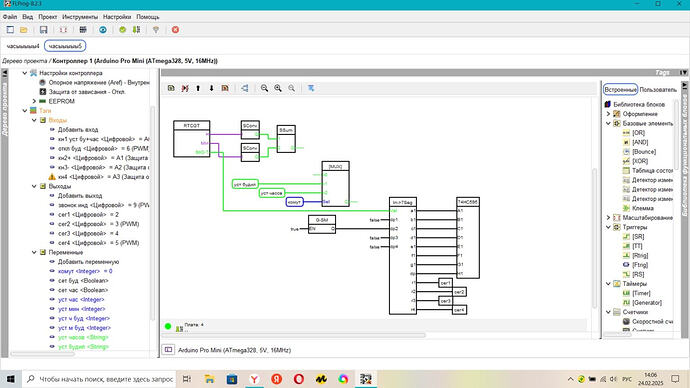Image resolution: width=690 pixels, height=388 pixels.
Task: Open the Настройки menu
Action: pyautogui.click(x=117, y=17)
